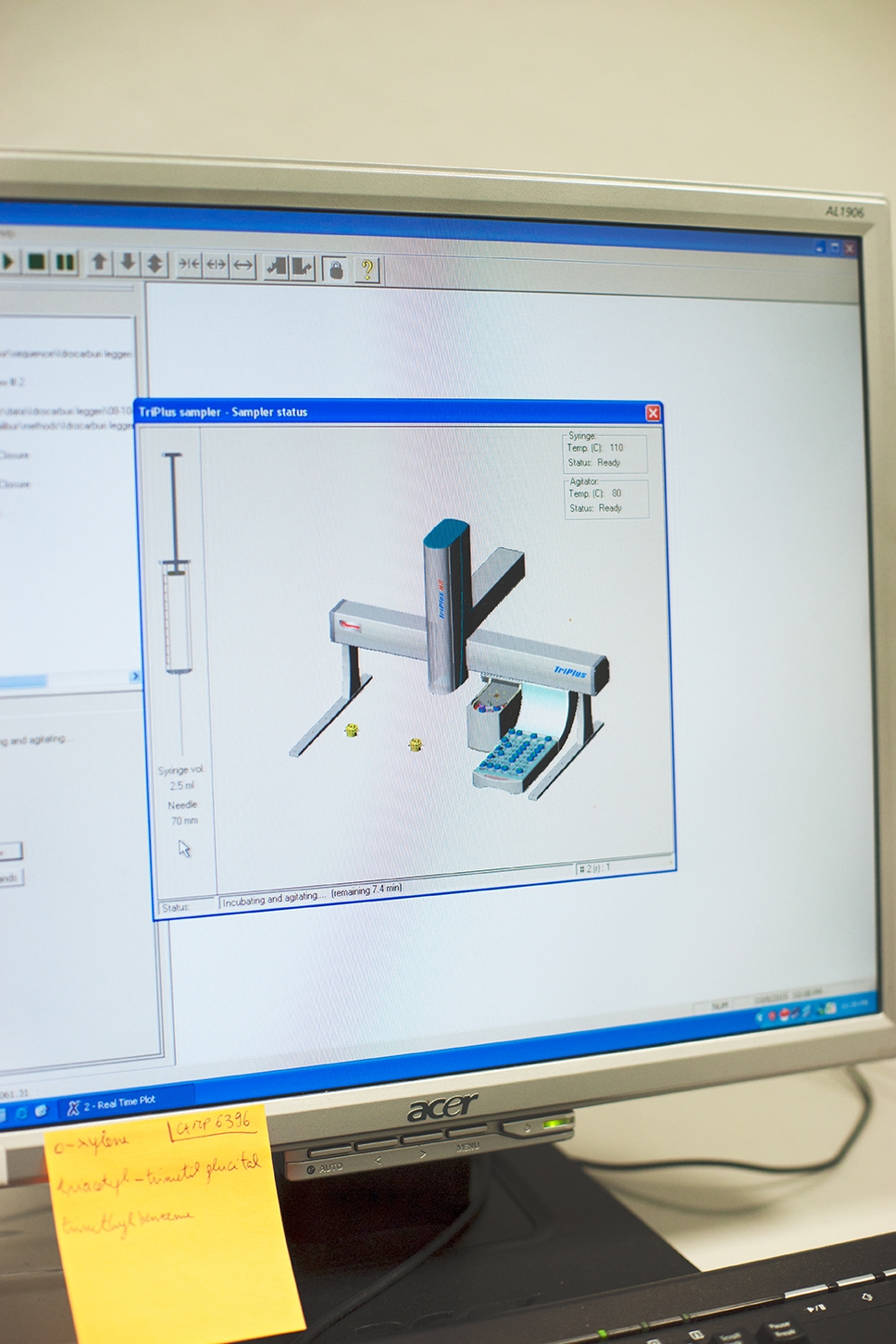
Task: Stop the run with the square stop icon
Action: 36,262
